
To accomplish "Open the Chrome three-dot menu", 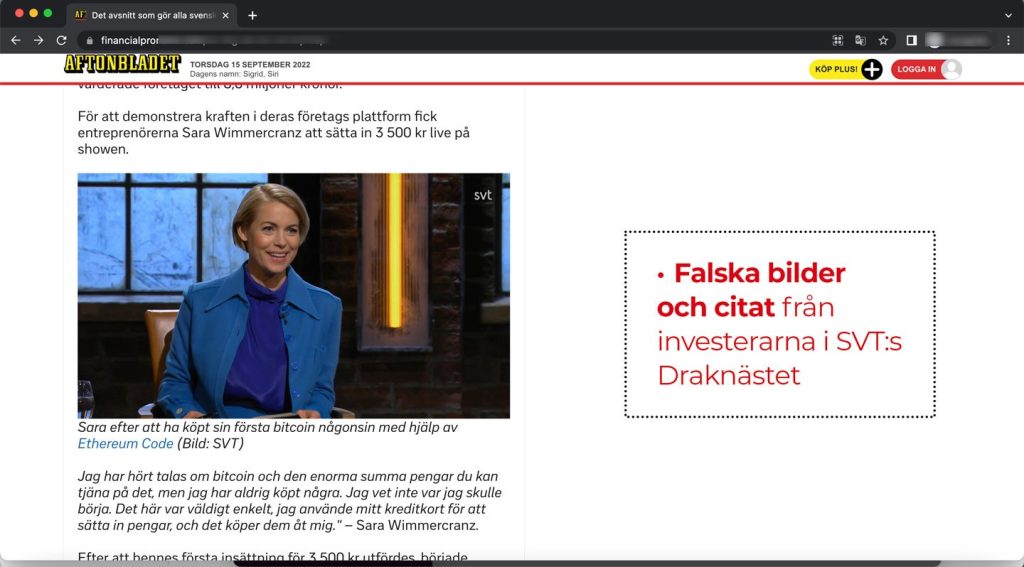I will pos(1009,40).
